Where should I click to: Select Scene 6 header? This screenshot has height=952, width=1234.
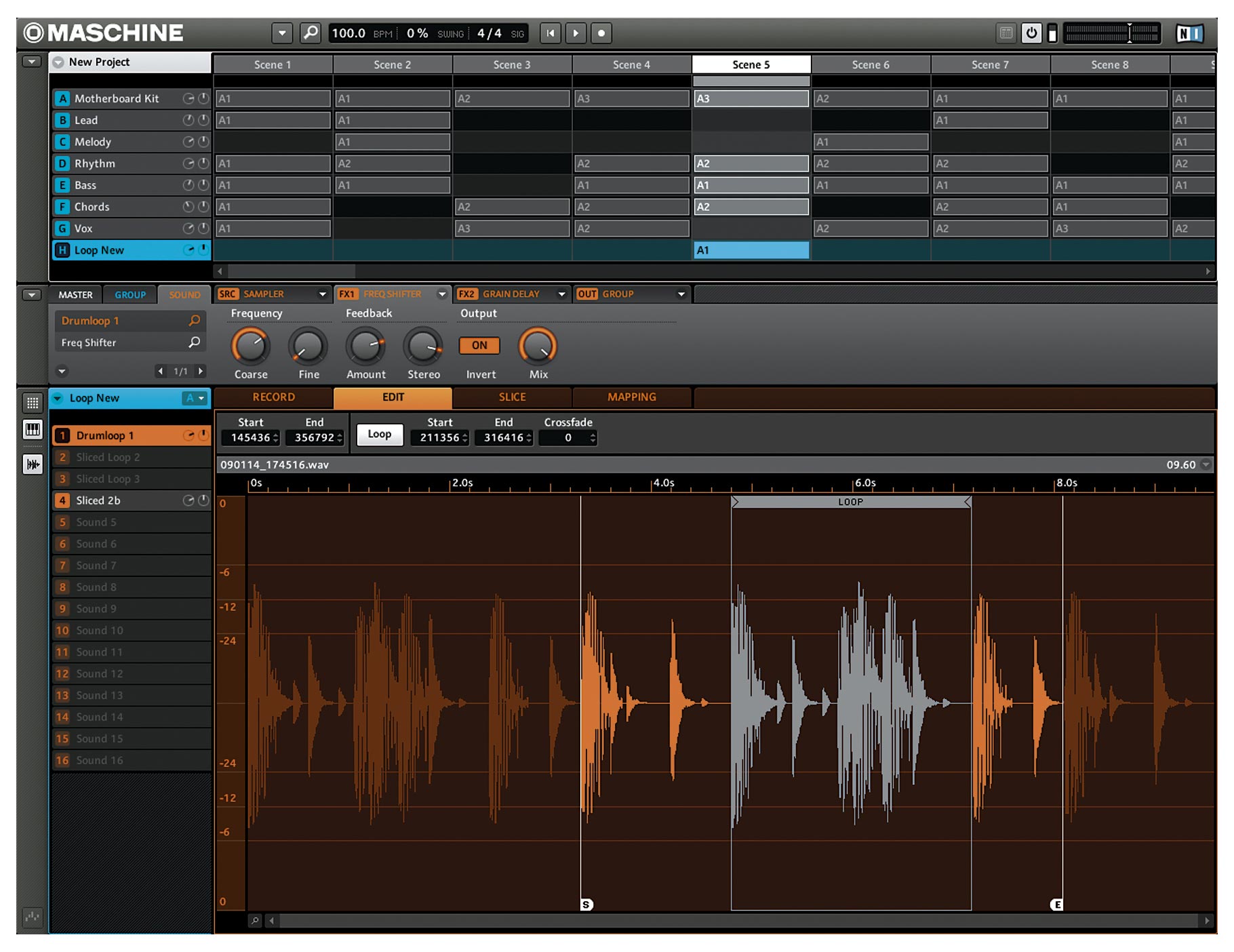tap(871, 64)
